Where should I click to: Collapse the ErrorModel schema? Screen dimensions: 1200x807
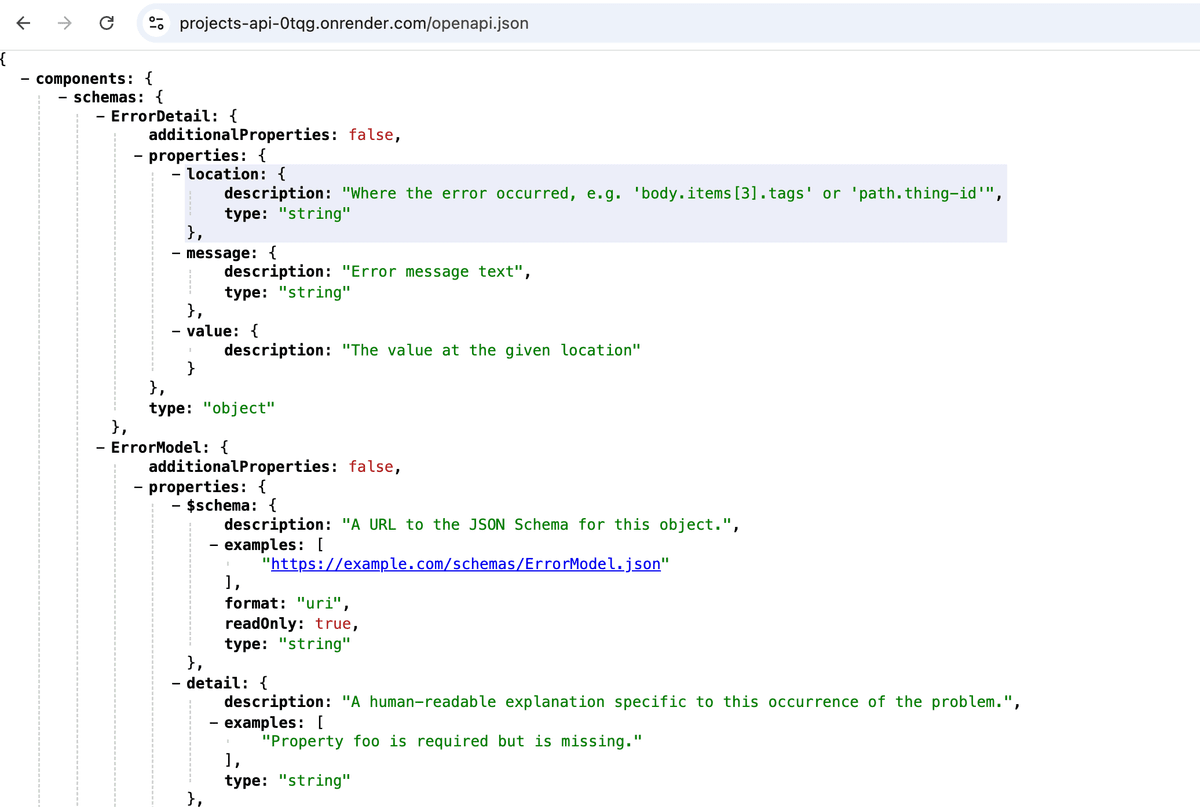click(x=98, y=446)
